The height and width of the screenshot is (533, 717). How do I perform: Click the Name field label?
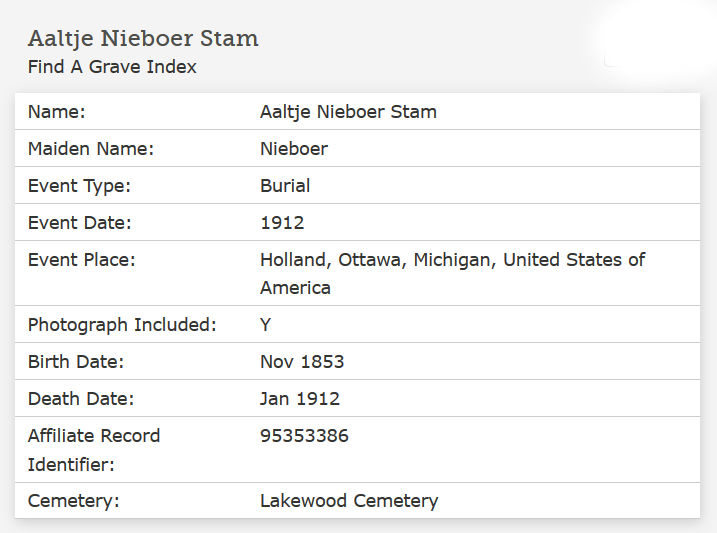pyautogui.click(x=57, y=112)
